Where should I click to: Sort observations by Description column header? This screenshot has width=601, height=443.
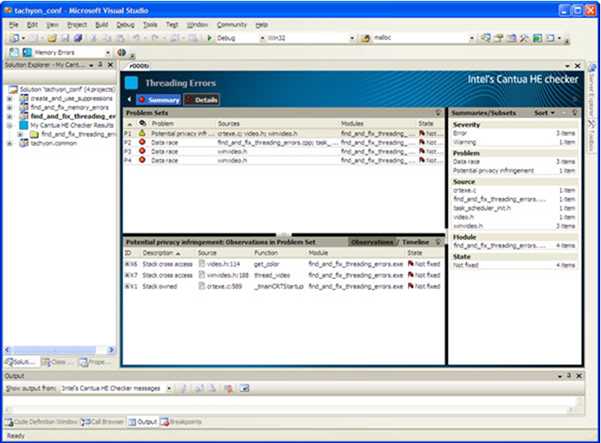[162, 253]
